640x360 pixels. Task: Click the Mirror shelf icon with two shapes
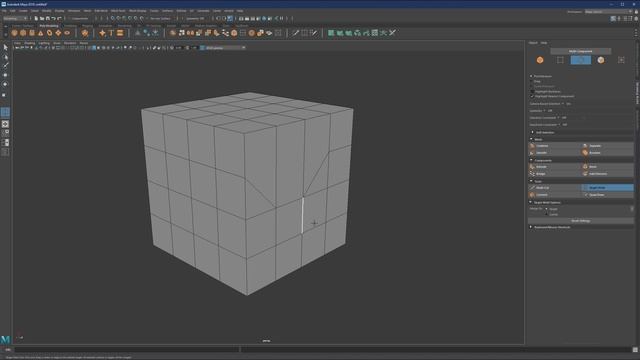[x=190, y=33]
